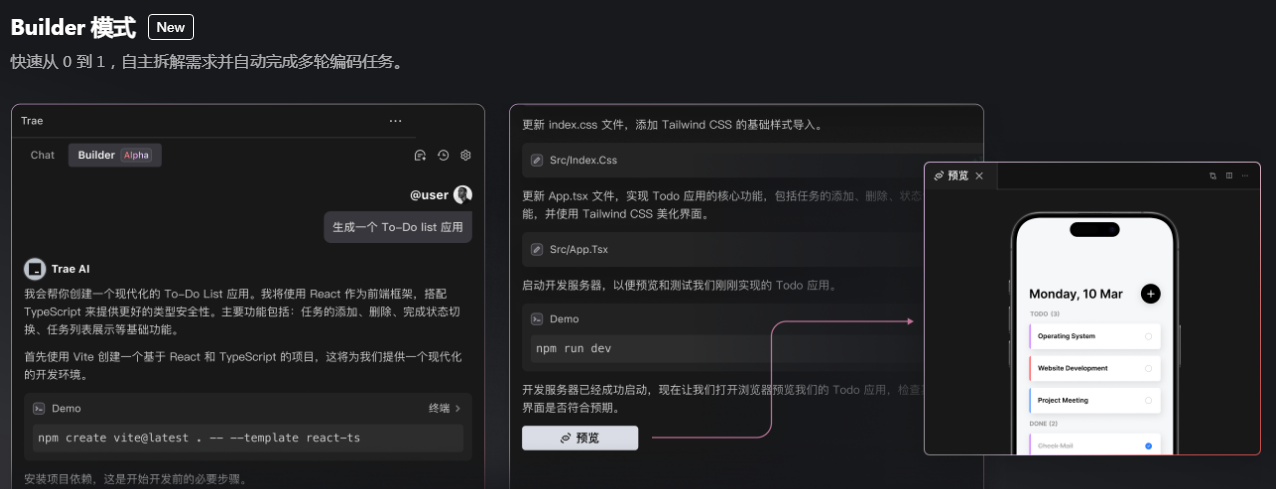
Task: Open the chat history clock icon
Action: (x=443, y=155)
